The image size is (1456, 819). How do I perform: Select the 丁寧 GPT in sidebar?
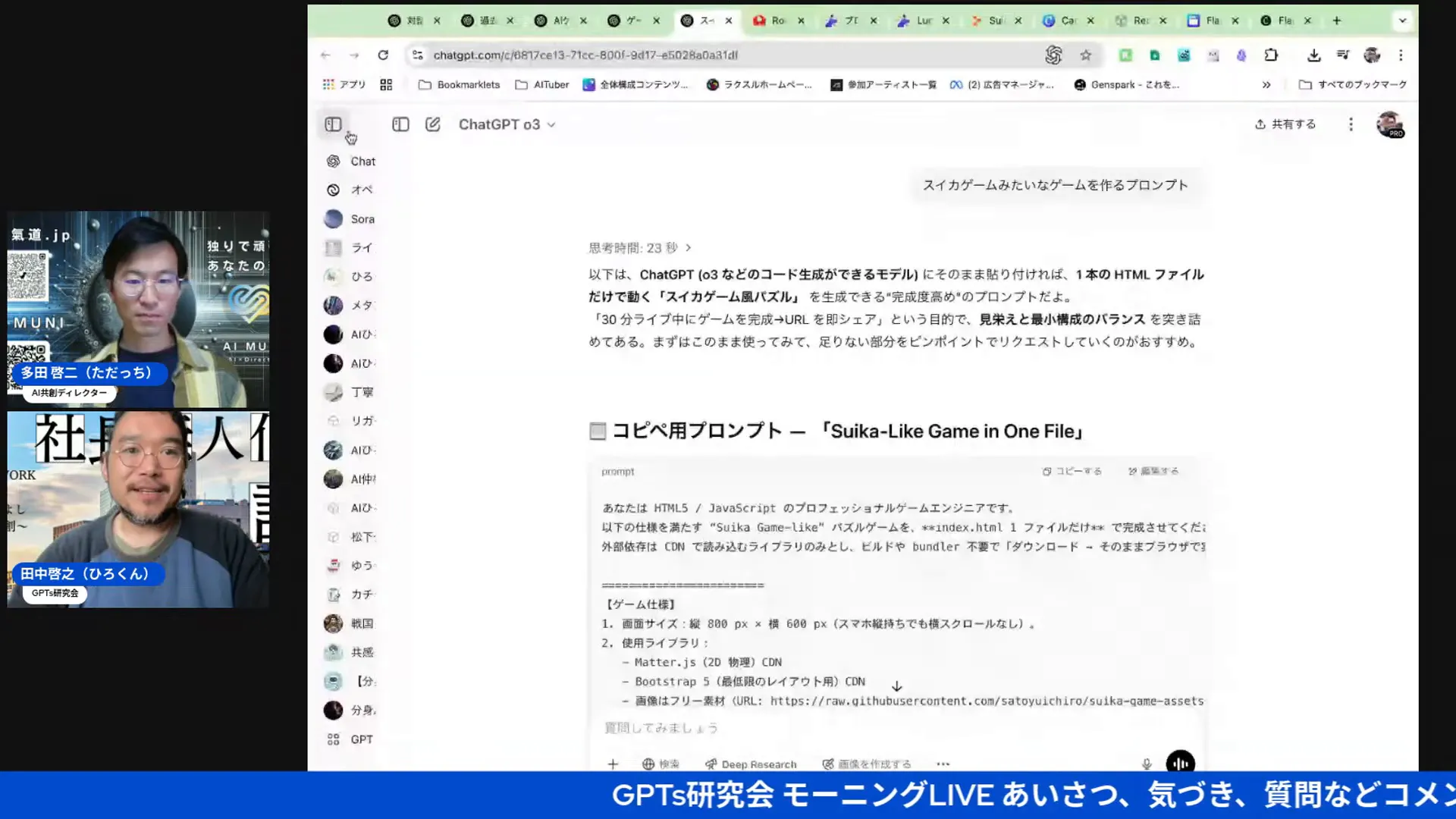tap(350, 392)
